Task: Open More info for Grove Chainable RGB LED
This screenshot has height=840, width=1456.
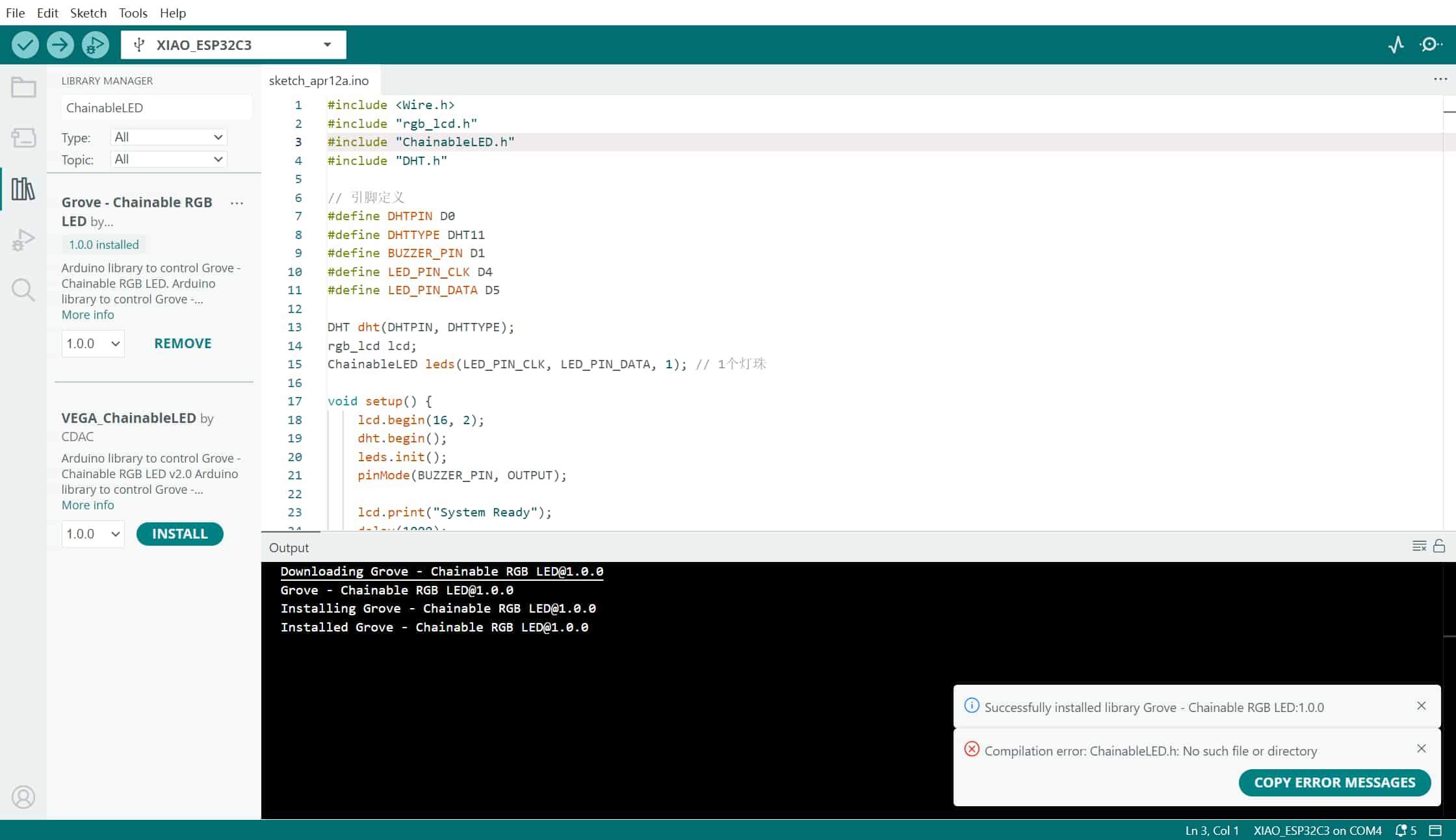Action: click(88, 315)
